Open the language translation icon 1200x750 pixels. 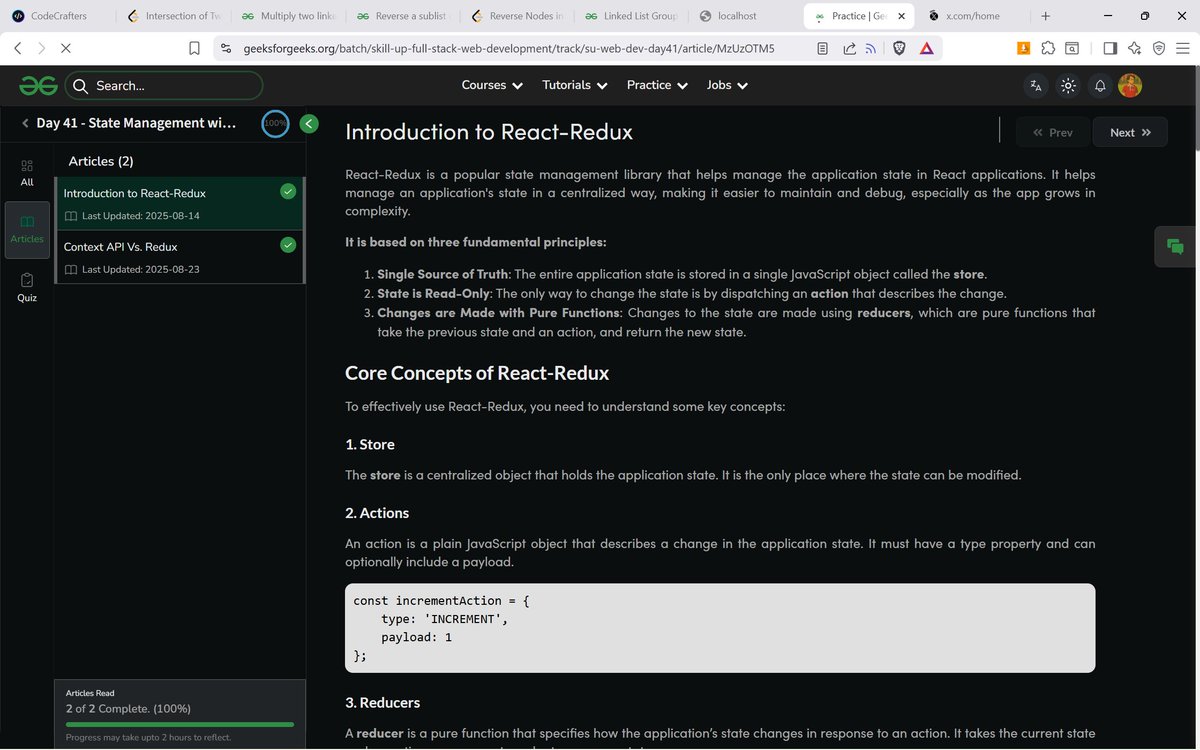(1035, 86)
